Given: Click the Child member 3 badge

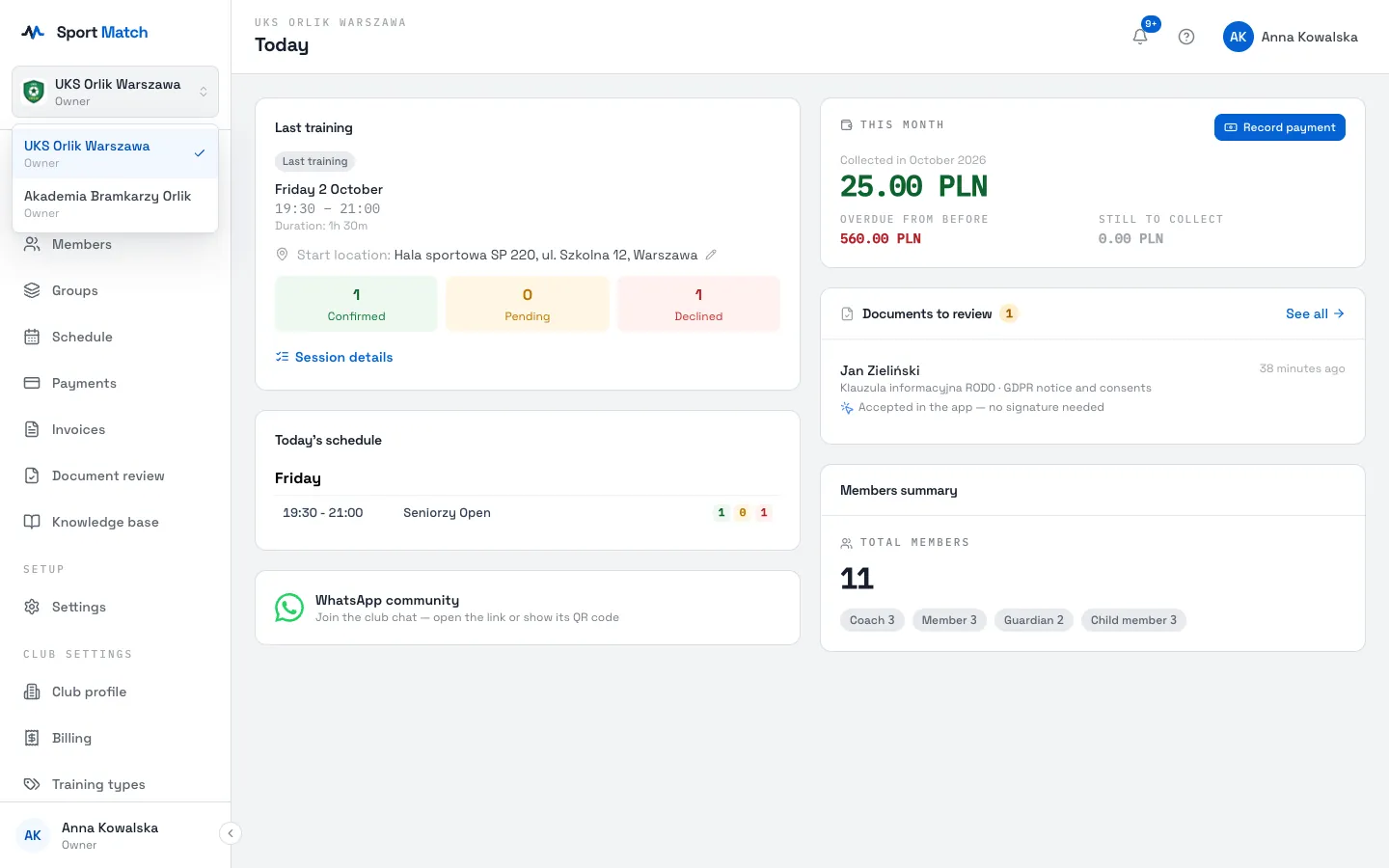Looking at the screenshot, I should [1133, 620].
